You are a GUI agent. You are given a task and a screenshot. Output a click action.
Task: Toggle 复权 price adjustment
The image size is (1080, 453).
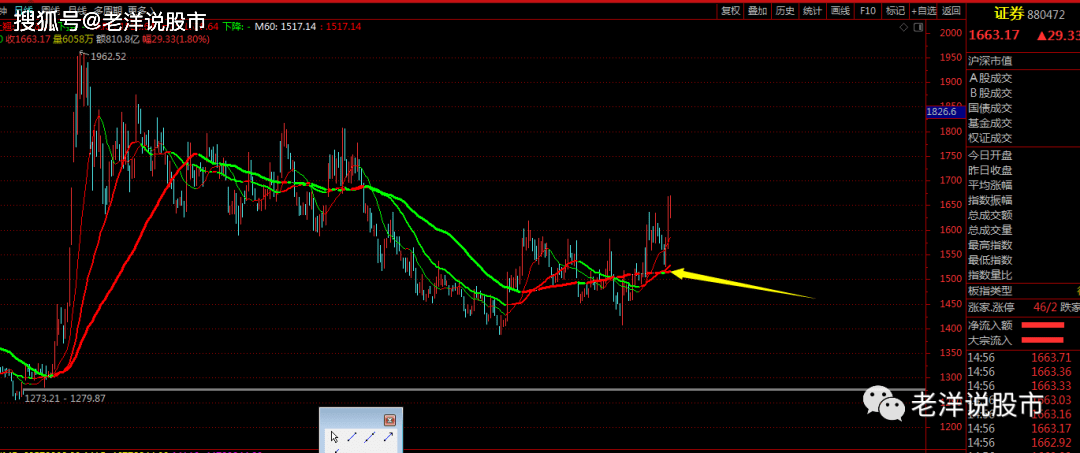[731, 11]
